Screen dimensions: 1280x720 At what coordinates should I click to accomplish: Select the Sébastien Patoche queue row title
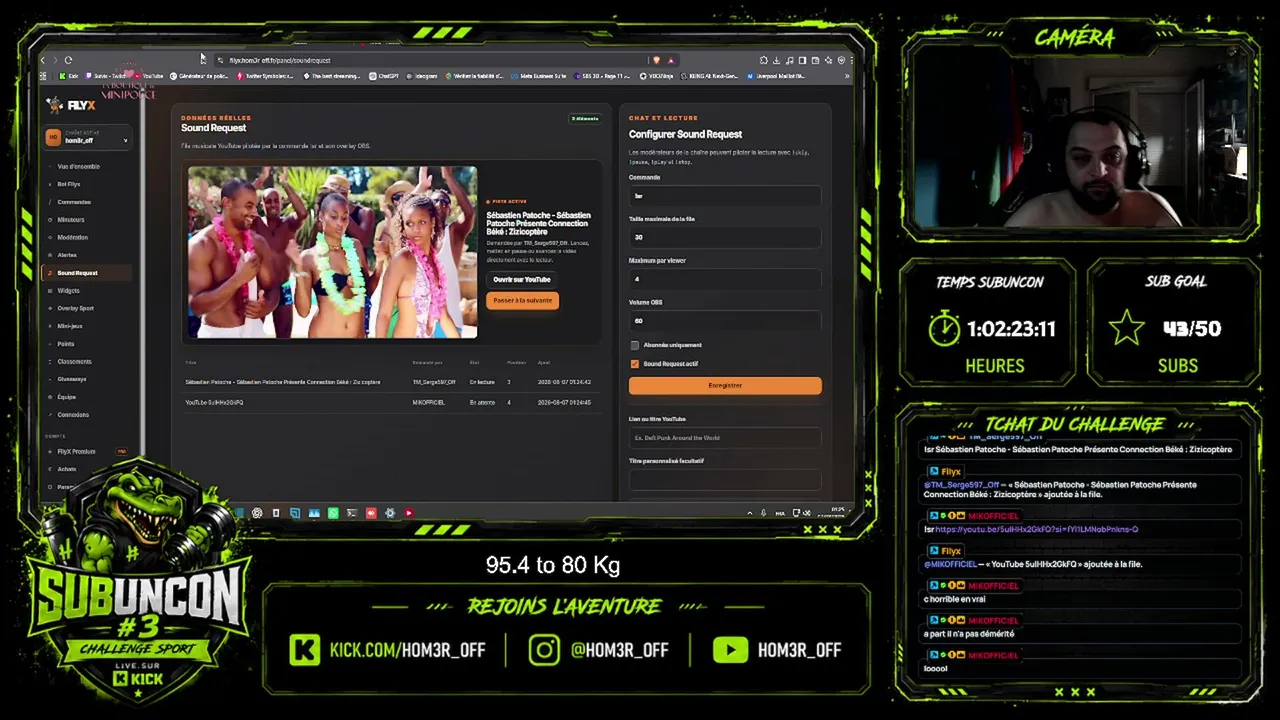(283, 382)
